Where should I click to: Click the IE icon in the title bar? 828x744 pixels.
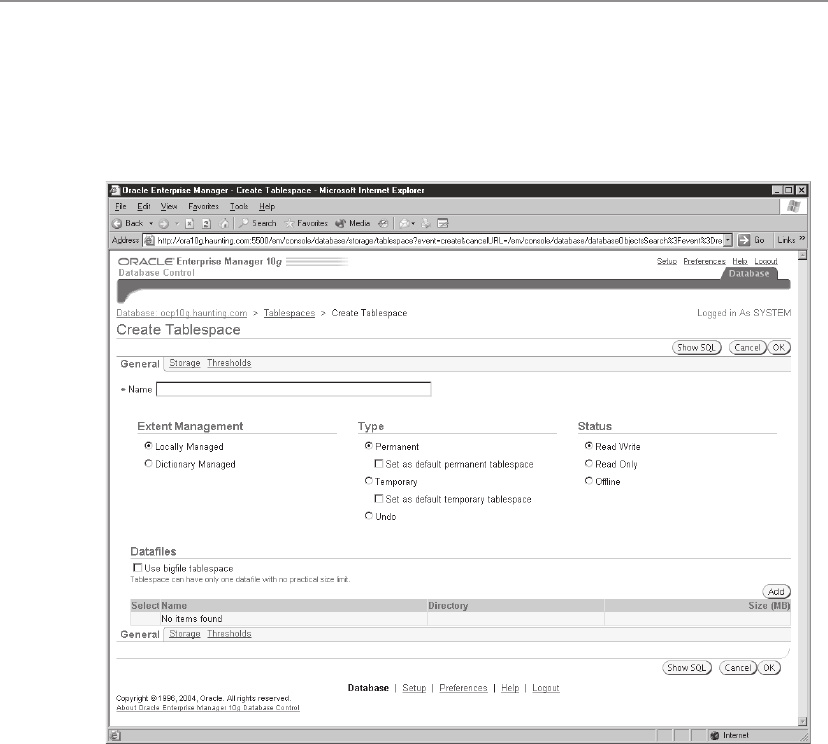point(115,190)
